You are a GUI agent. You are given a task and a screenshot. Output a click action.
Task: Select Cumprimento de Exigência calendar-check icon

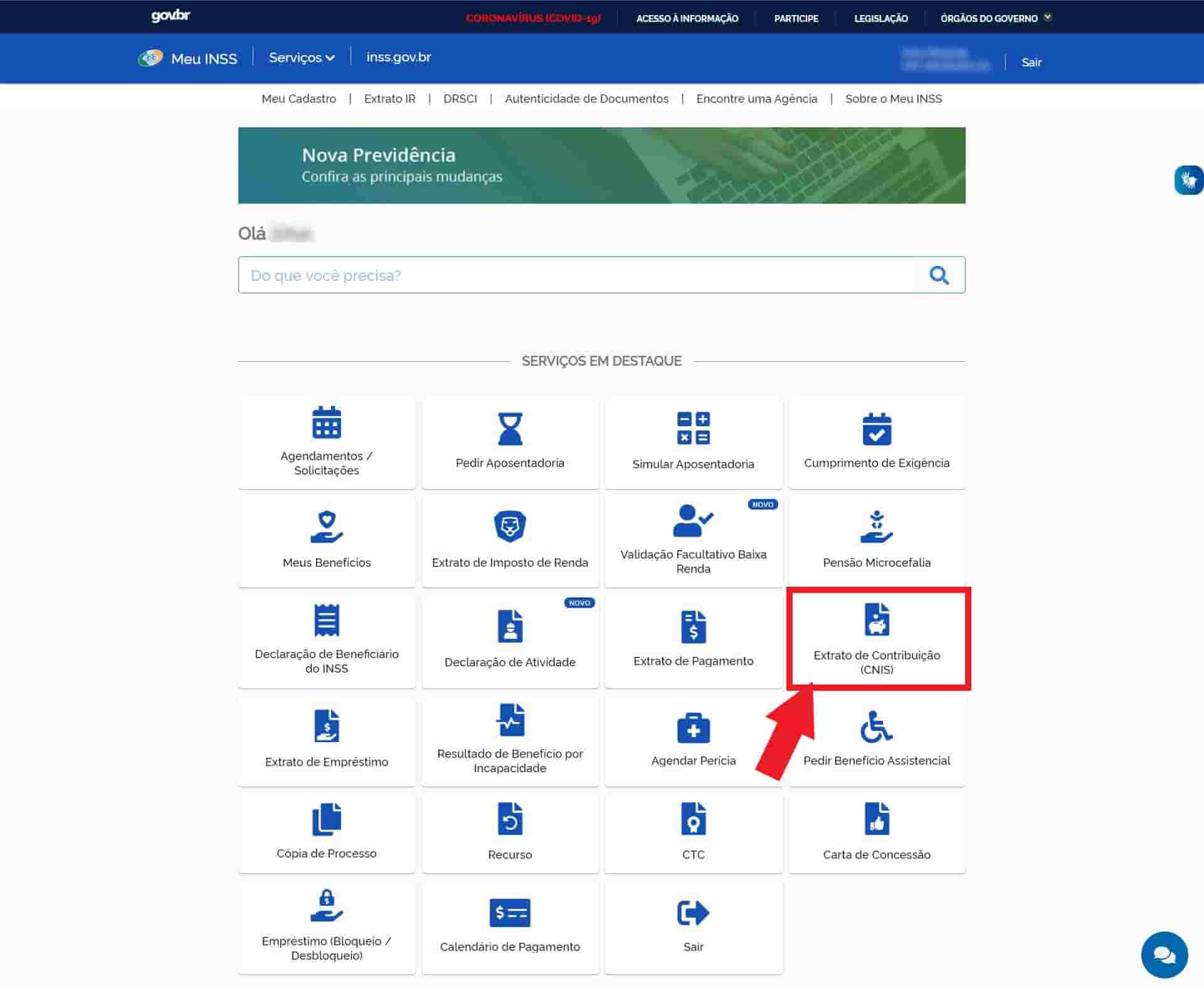[877, 428]
